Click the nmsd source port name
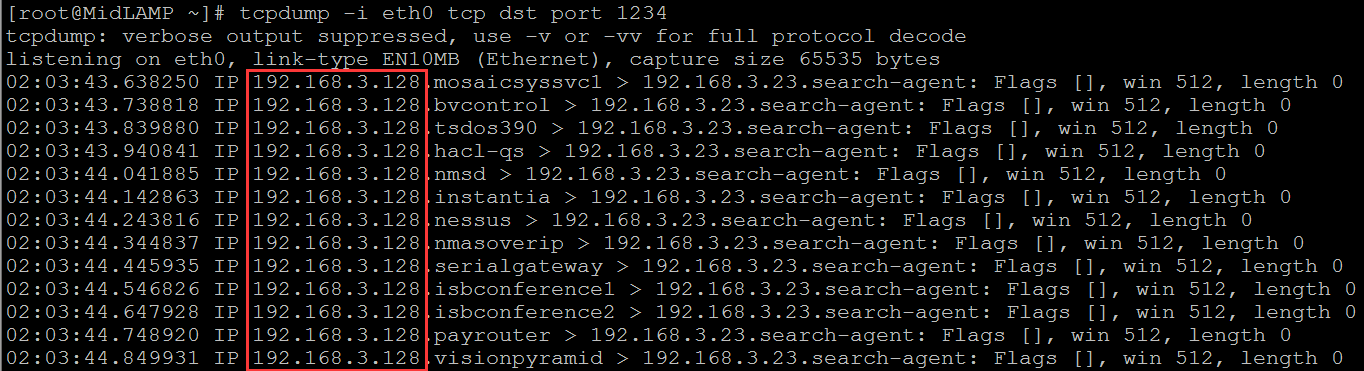The height and width of the screenshot is (371, 1364). (460, 175)
